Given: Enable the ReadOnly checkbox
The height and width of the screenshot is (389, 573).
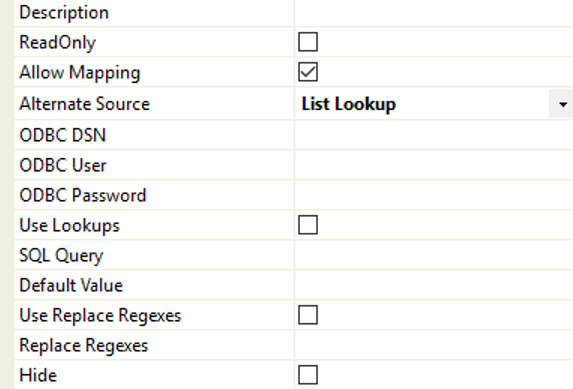Looking at the screenshot, I should (x=308, y=42).
